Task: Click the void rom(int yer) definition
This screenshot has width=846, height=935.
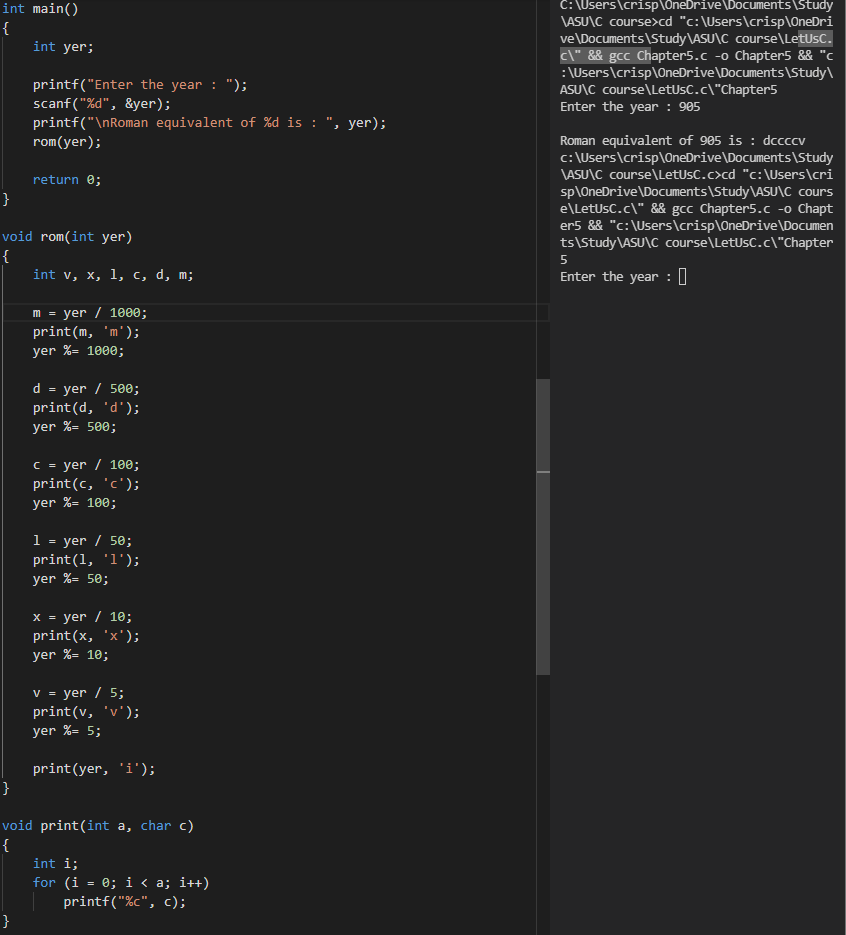Action: [65, 236]
